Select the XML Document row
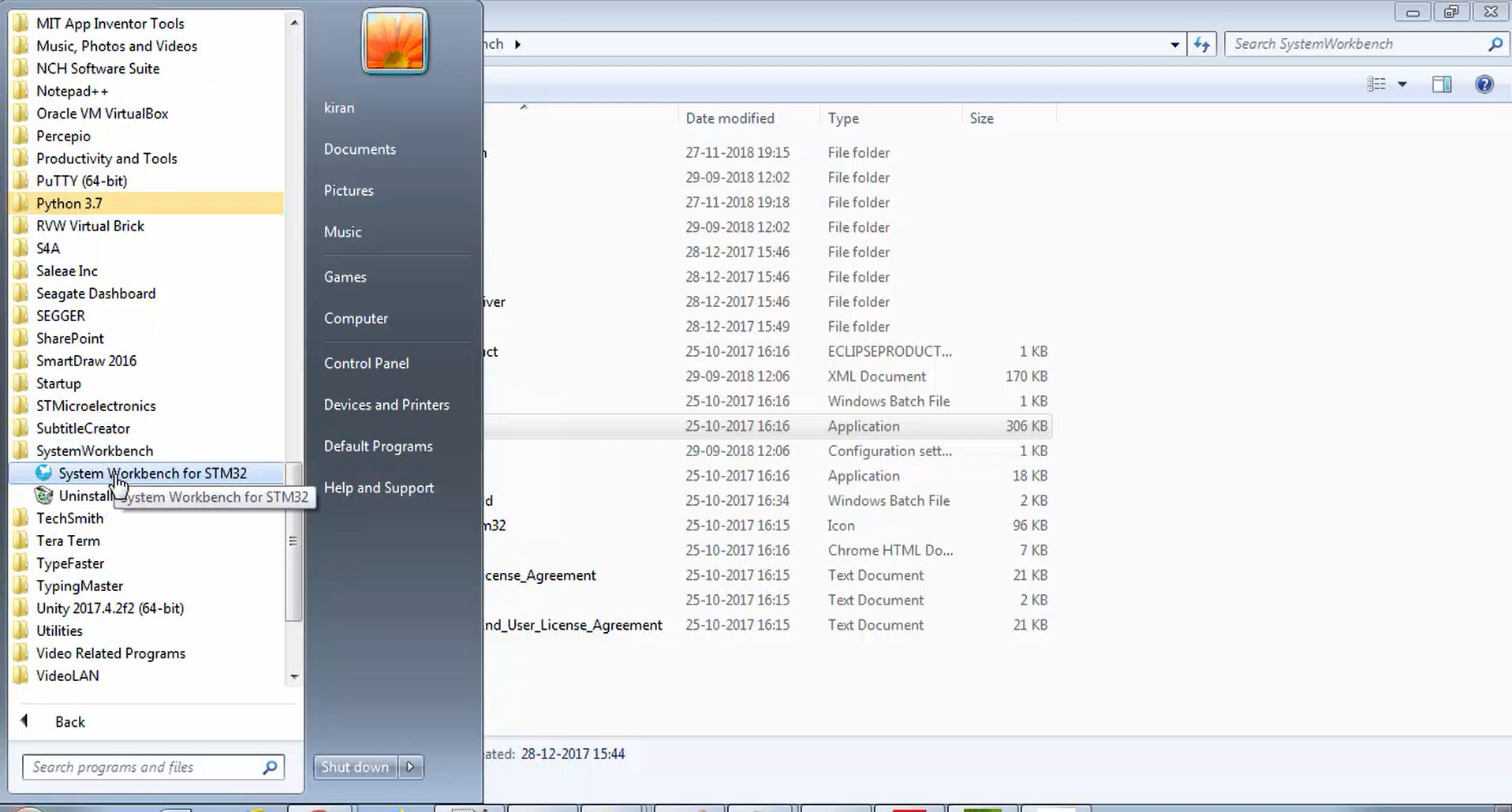This screenshot has width=1512, height=812. (x=768, y=376)
